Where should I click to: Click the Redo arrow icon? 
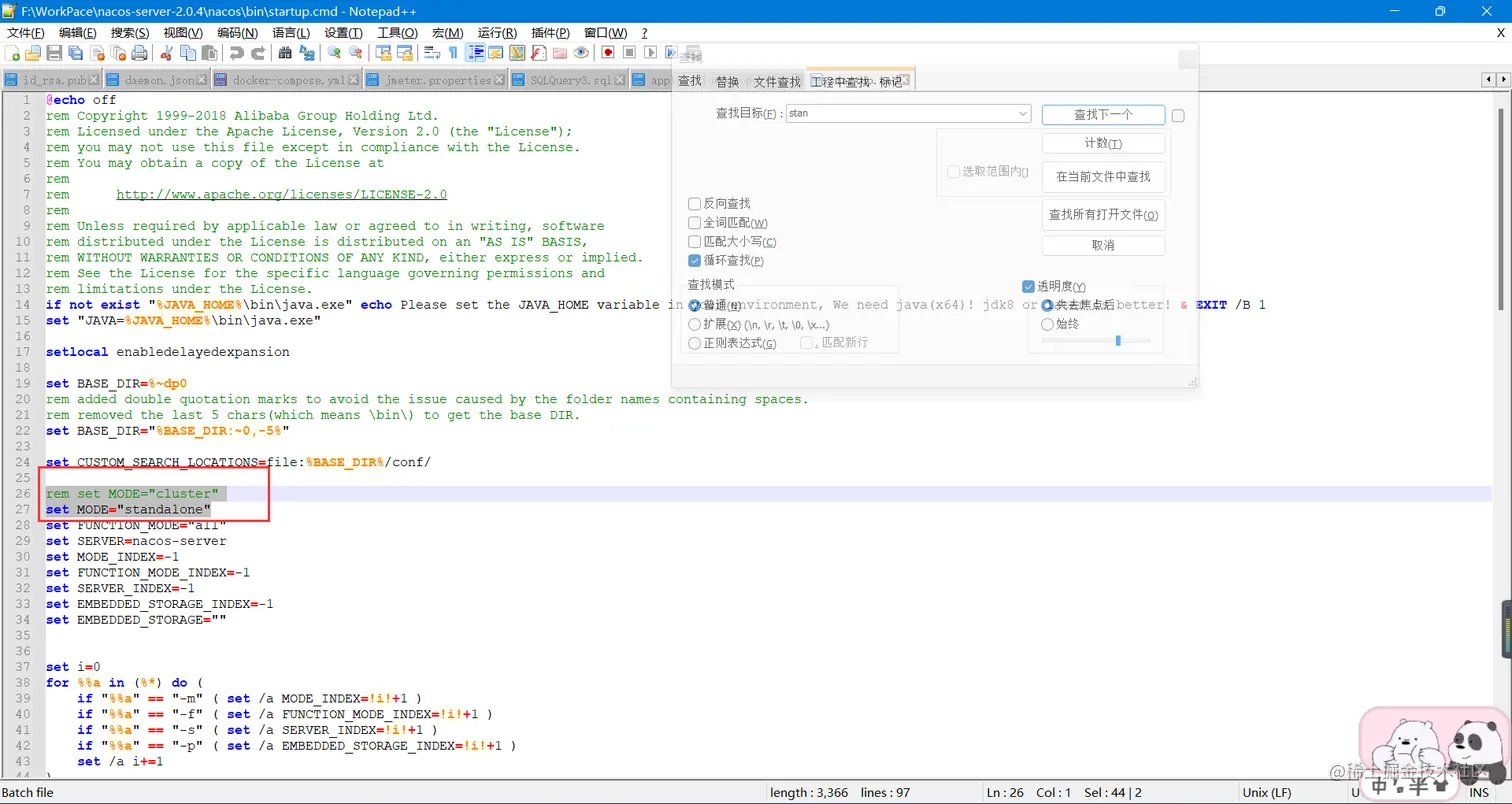(x=258, y=52)
